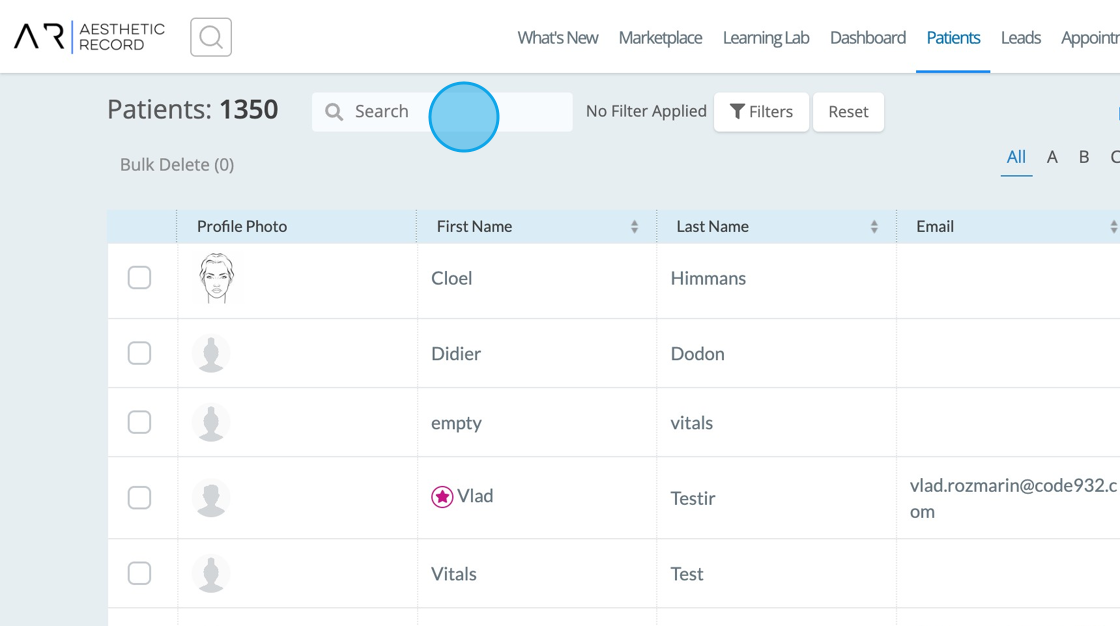The width and height of the screenshot is (1120, 626).
Task: Select the checkbox for Didier Dodon
Action: [x=140, y=354]
